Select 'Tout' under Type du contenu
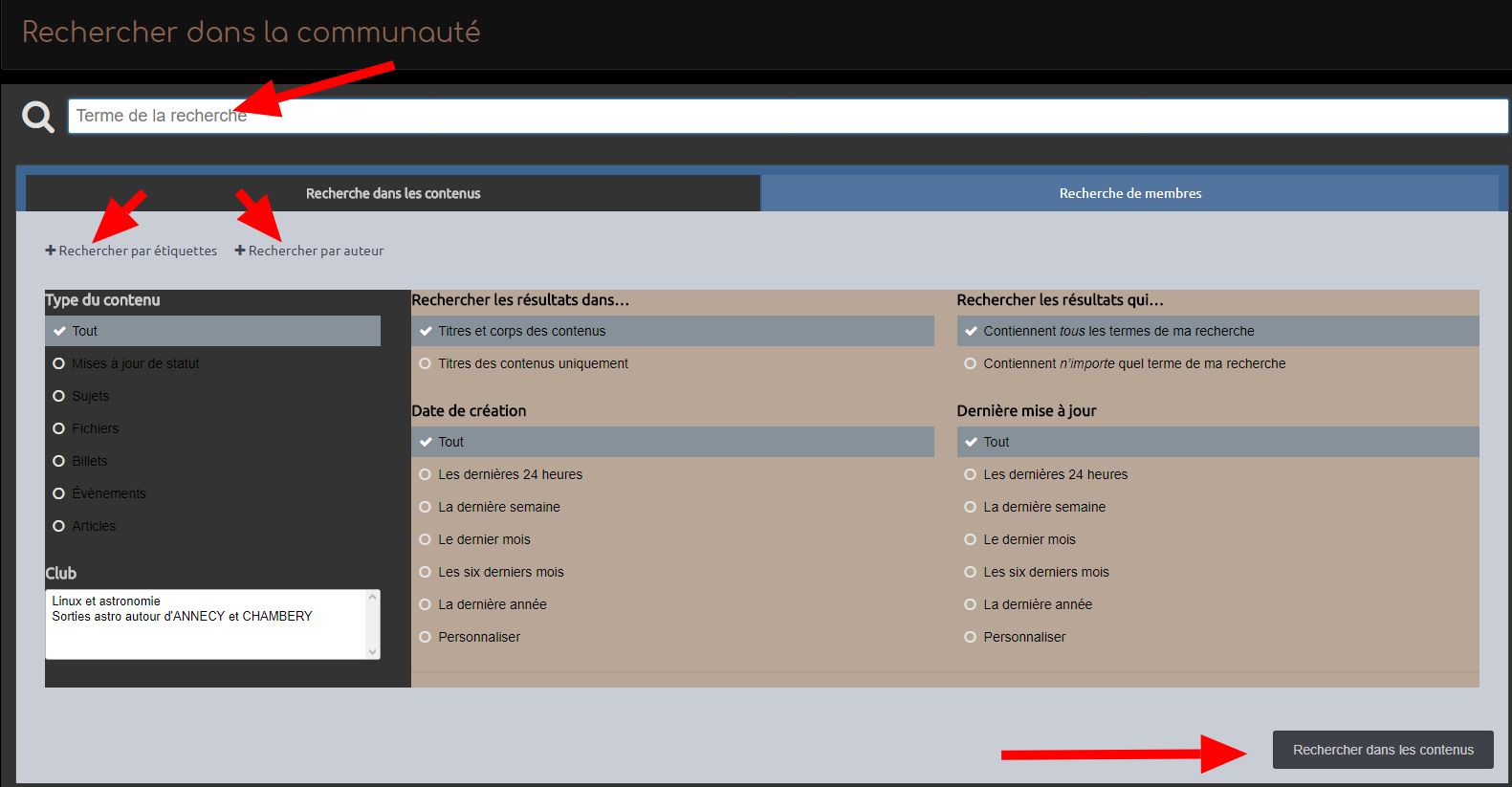 click(212, 331)
